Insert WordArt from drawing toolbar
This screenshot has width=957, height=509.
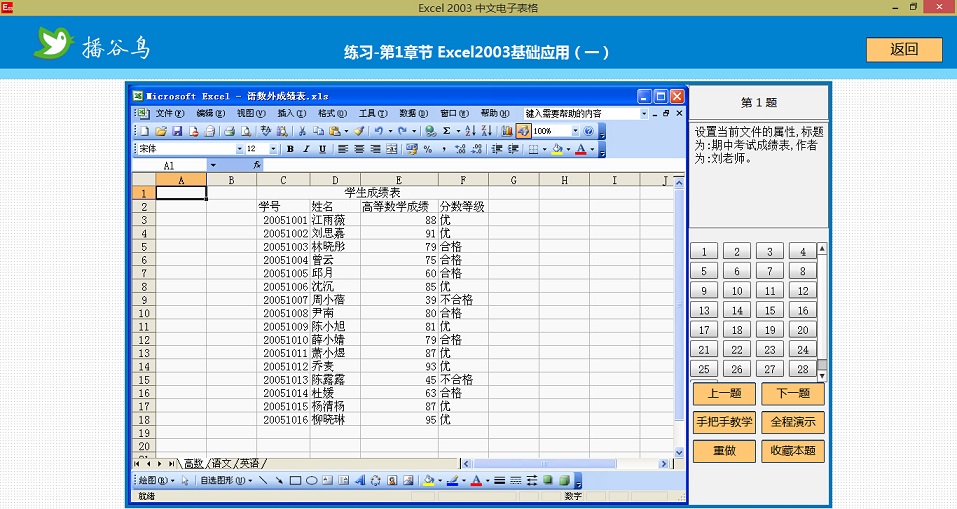click(x=359, y=481)
